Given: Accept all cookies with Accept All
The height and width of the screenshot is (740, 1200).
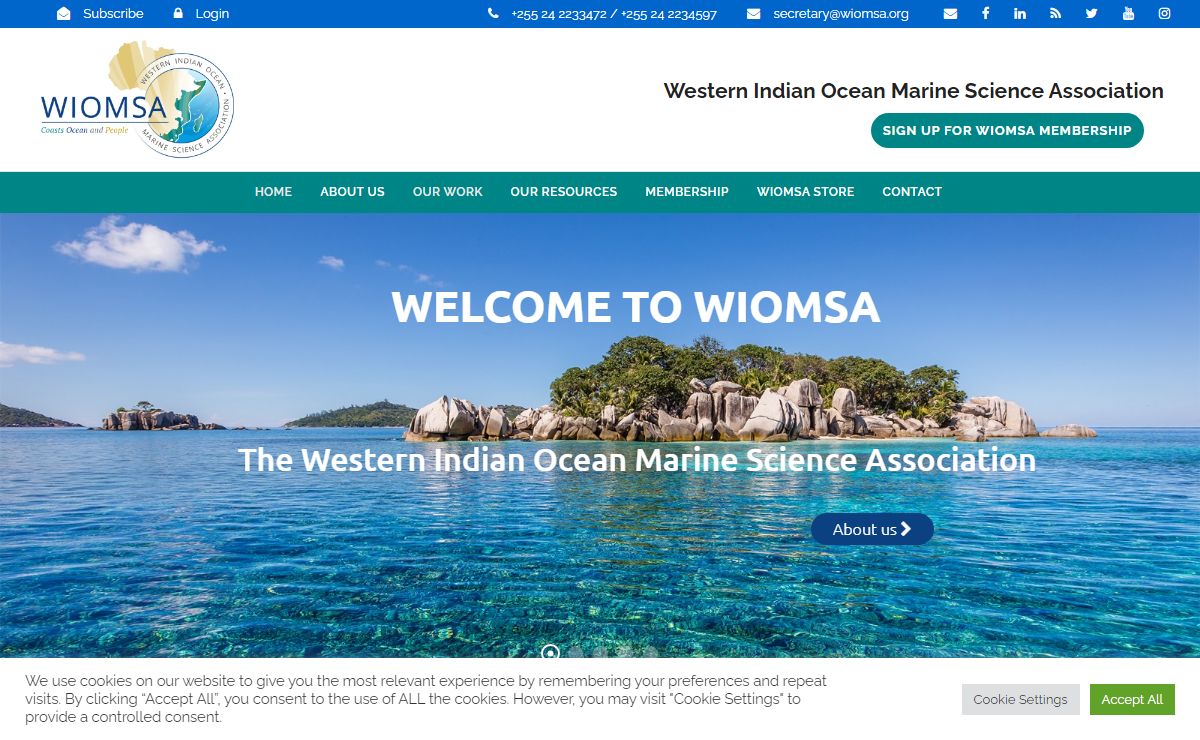Looking at the screenshot, I should 1132,700.
